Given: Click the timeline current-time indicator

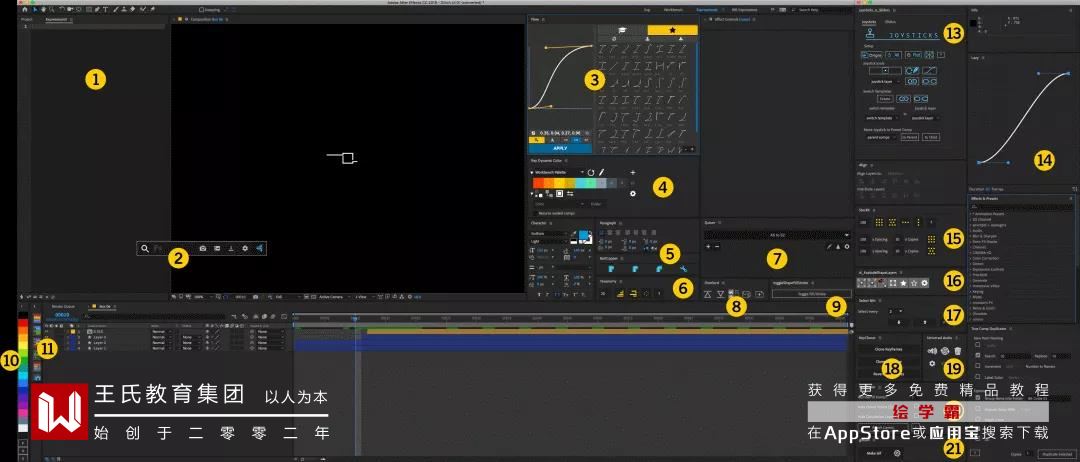Looking at the screenshot, I should tap(355, 318).
